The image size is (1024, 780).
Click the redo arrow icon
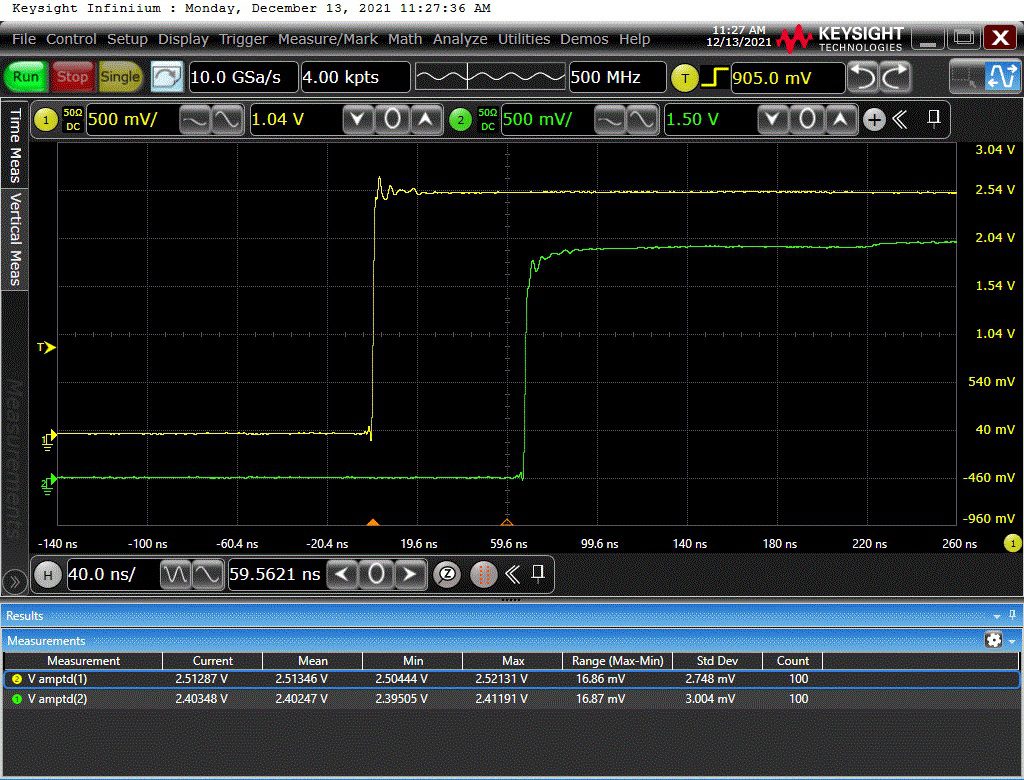[x=896, y=77]
